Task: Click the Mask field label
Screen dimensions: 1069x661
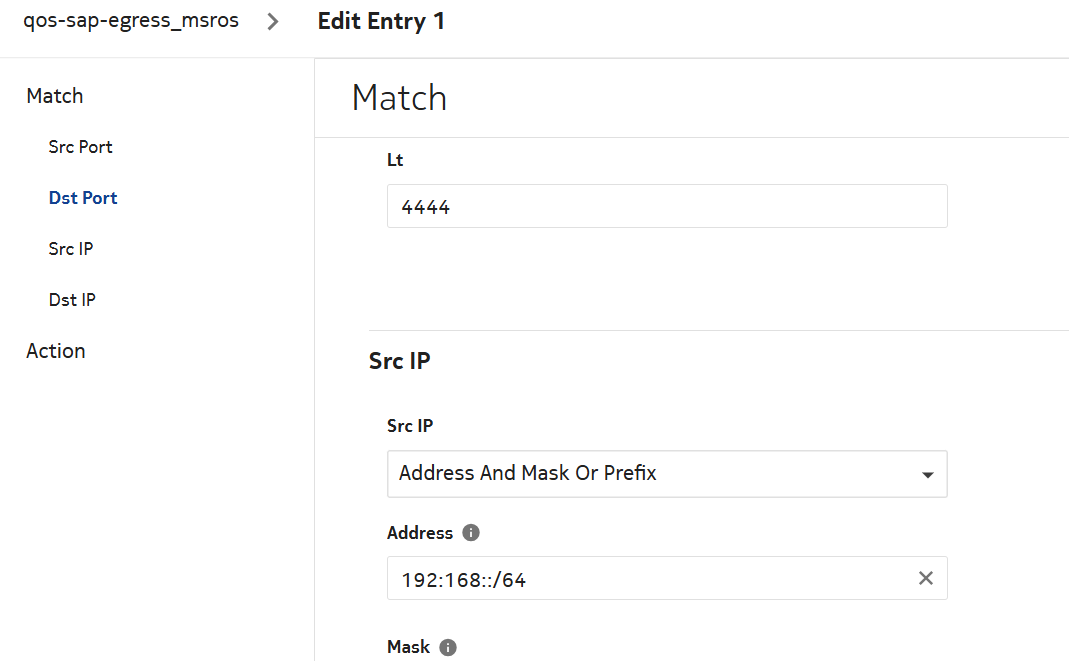Action: (x=408, y=647)
